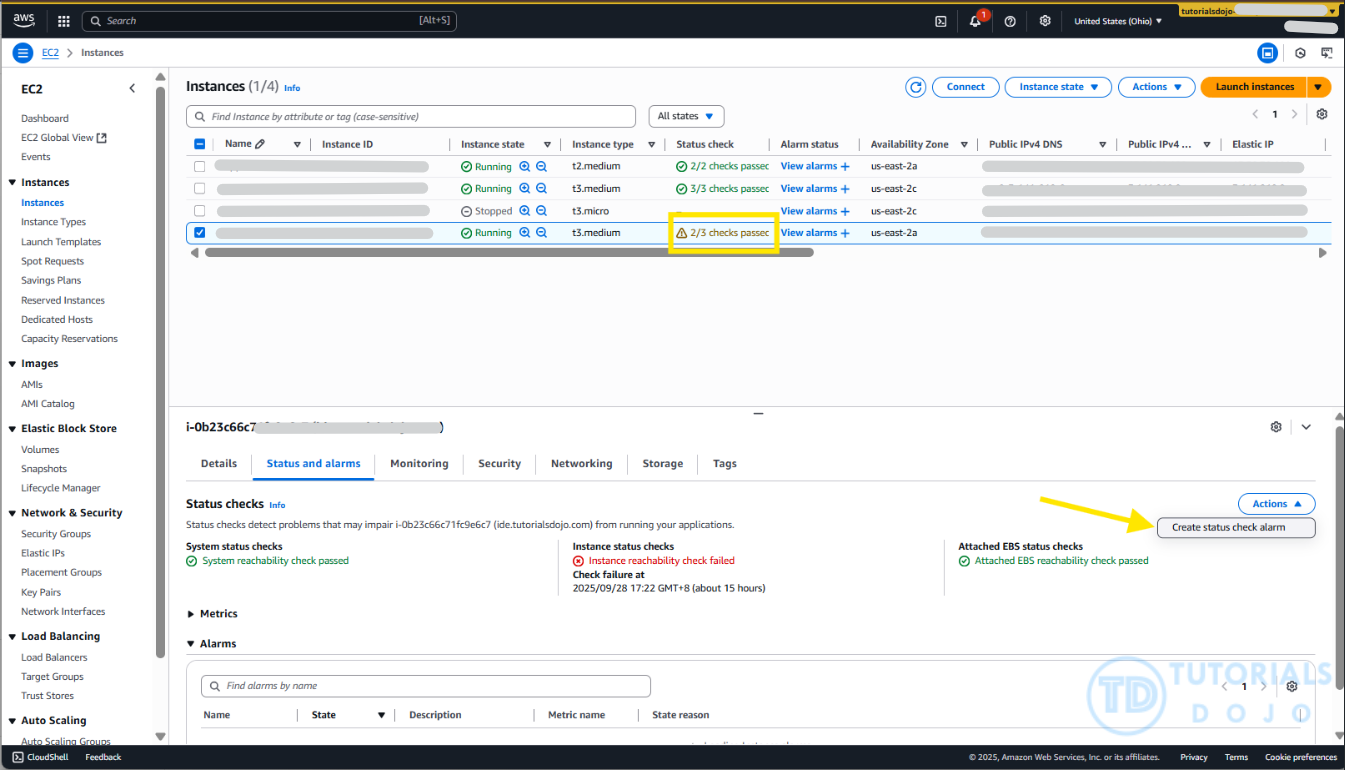1345x770 pixels.
Task: Open the help question mark icon
Action: (1010, 21)
